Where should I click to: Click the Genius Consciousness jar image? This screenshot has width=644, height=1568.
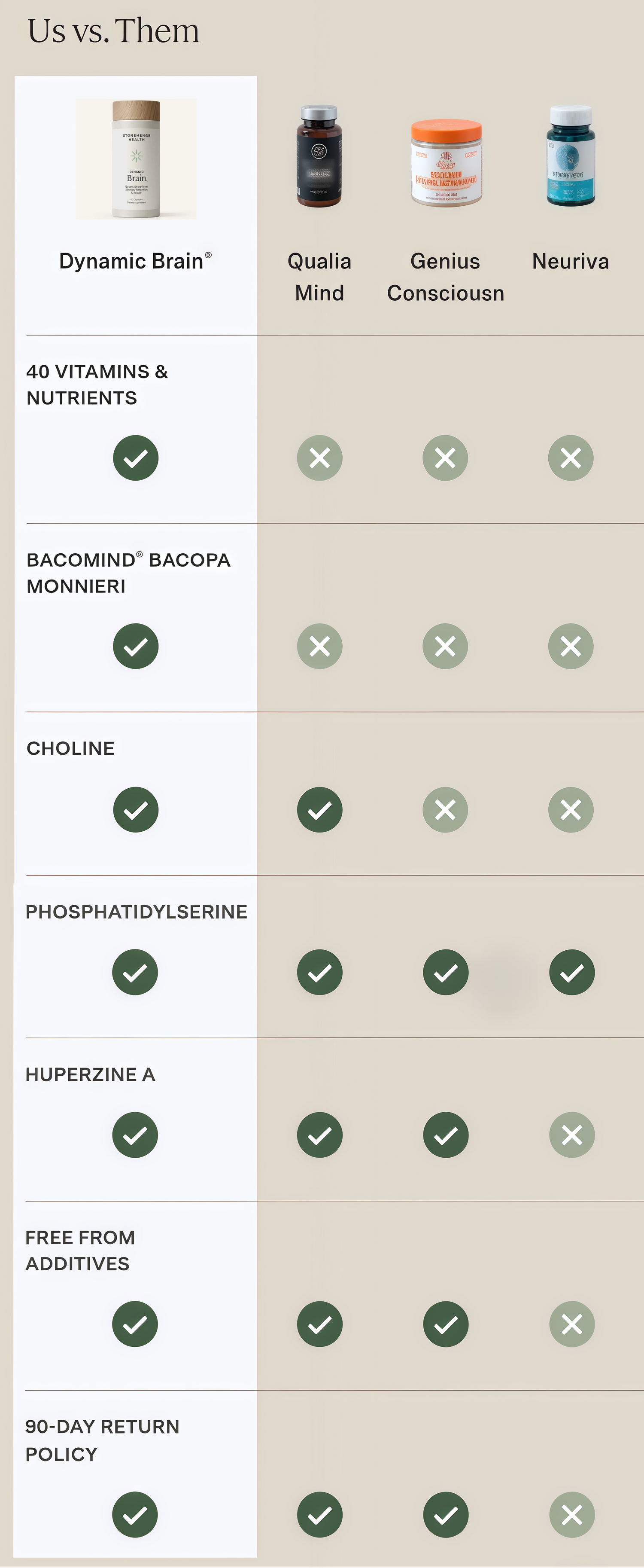[446, 162]
